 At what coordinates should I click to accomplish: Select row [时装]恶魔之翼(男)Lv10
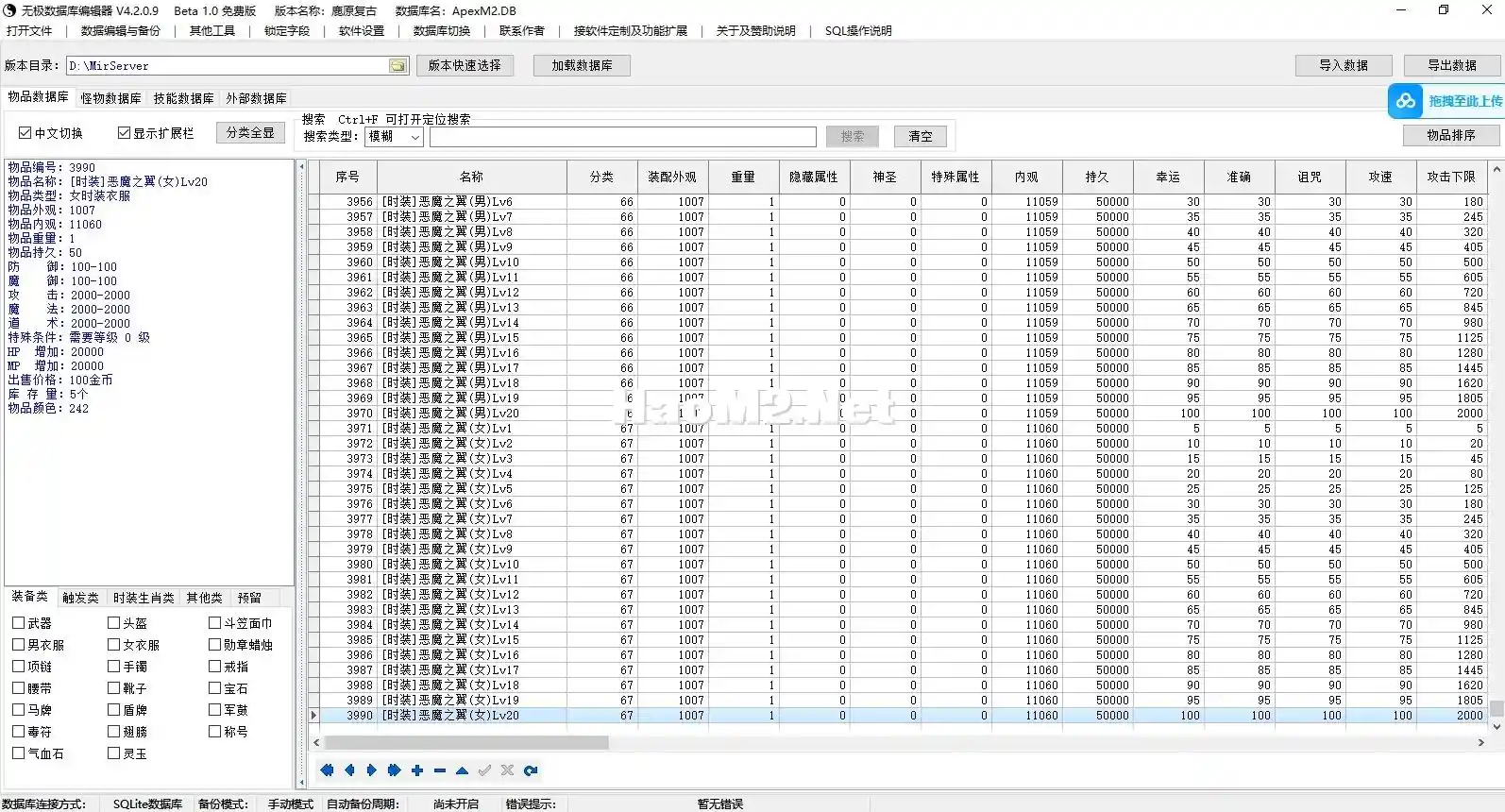click(898, 262)
